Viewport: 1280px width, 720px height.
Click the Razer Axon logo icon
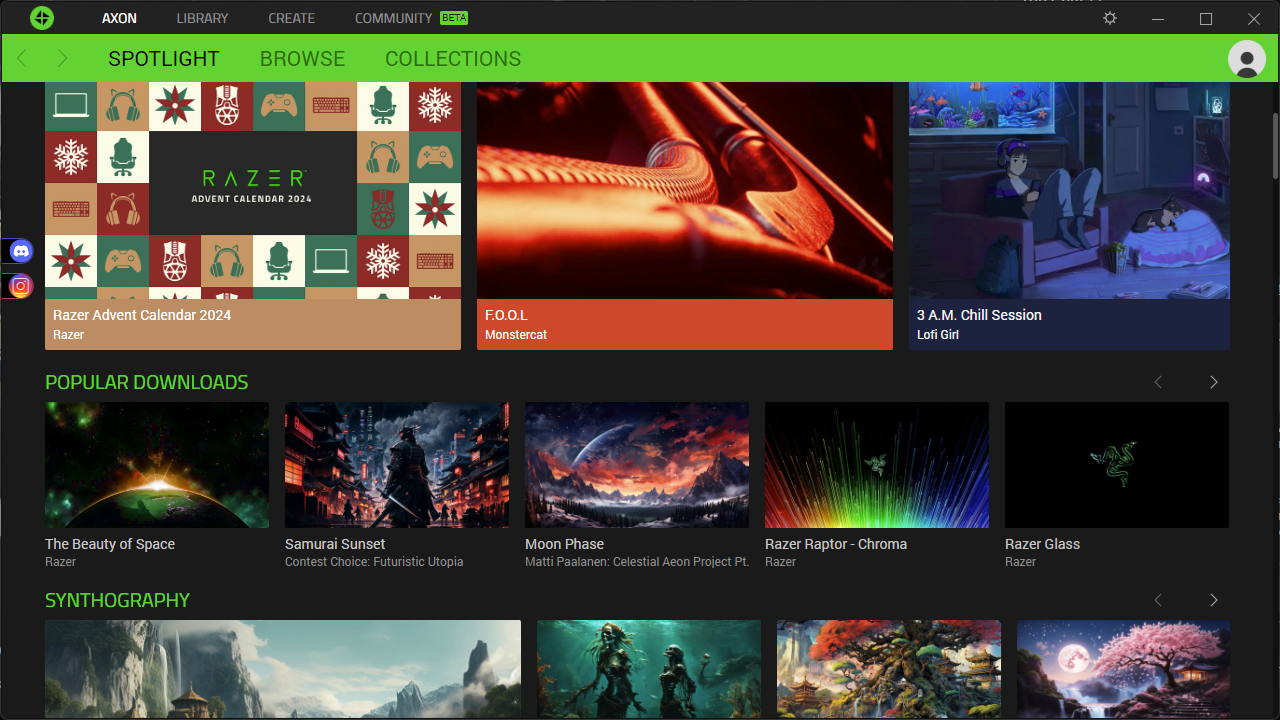(41, 18)
